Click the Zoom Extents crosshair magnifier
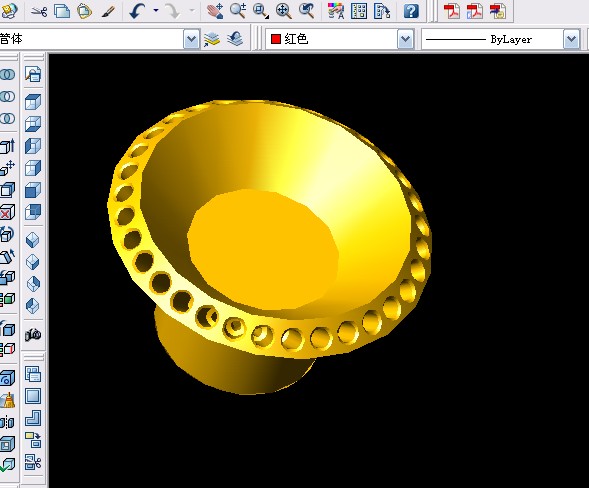The height and width of the screenshot is (488, 589). pyautogui.click(x=284, y=11)
